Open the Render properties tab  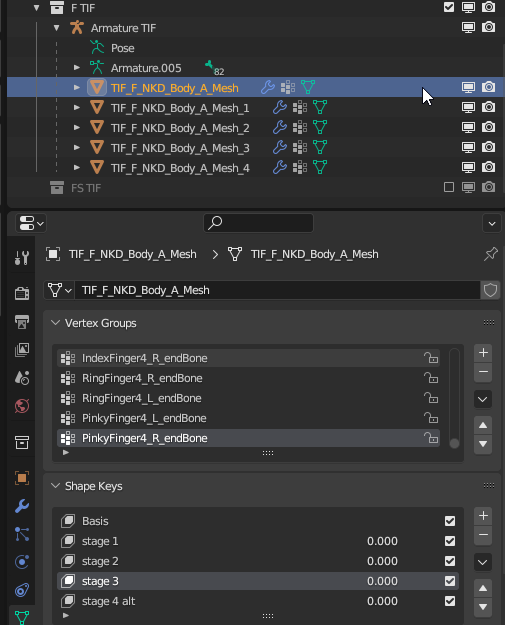[22, 293]
